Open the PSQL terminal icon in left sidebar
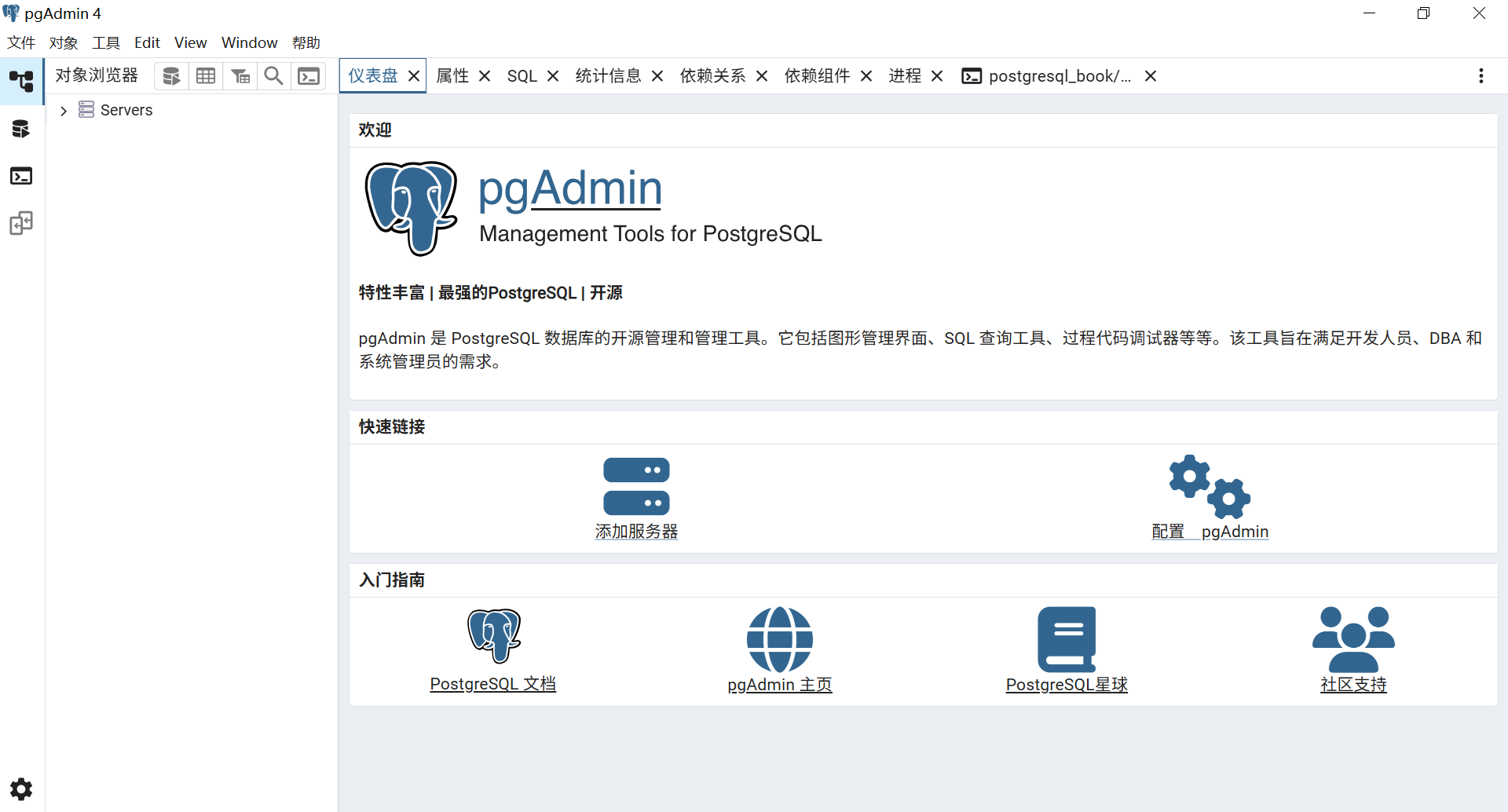Screen dimensions: 1508x812 click(21, 176)
